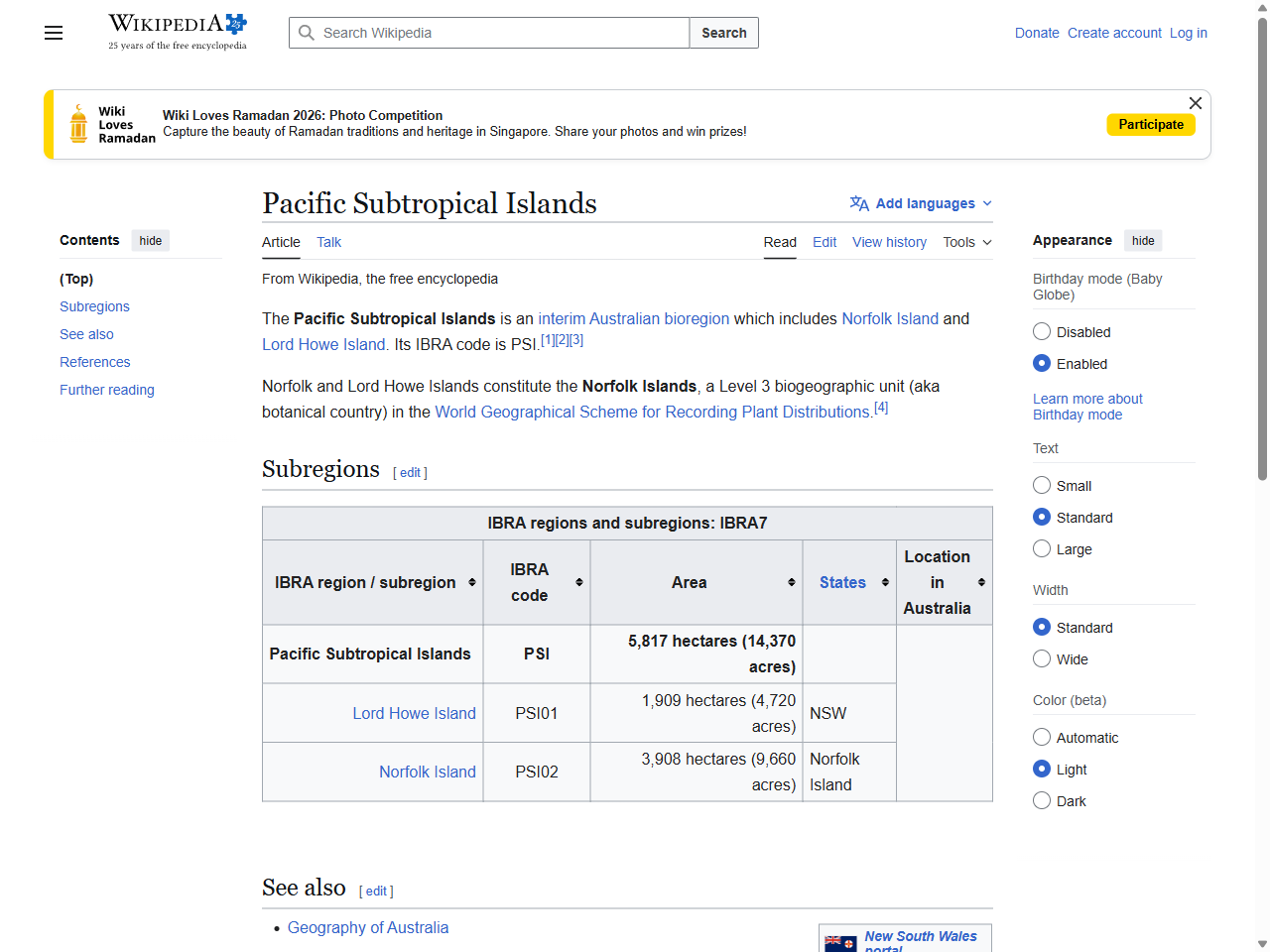Hide the Contents sidebar
The width and height of the screenshot is (1270, 952).
click(151, 240)
